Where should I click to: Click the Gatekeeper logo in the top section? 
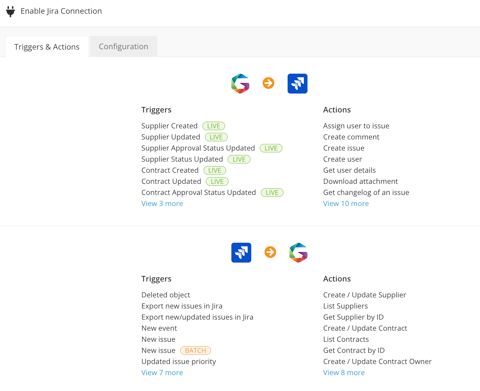click(x=240, y=83)
